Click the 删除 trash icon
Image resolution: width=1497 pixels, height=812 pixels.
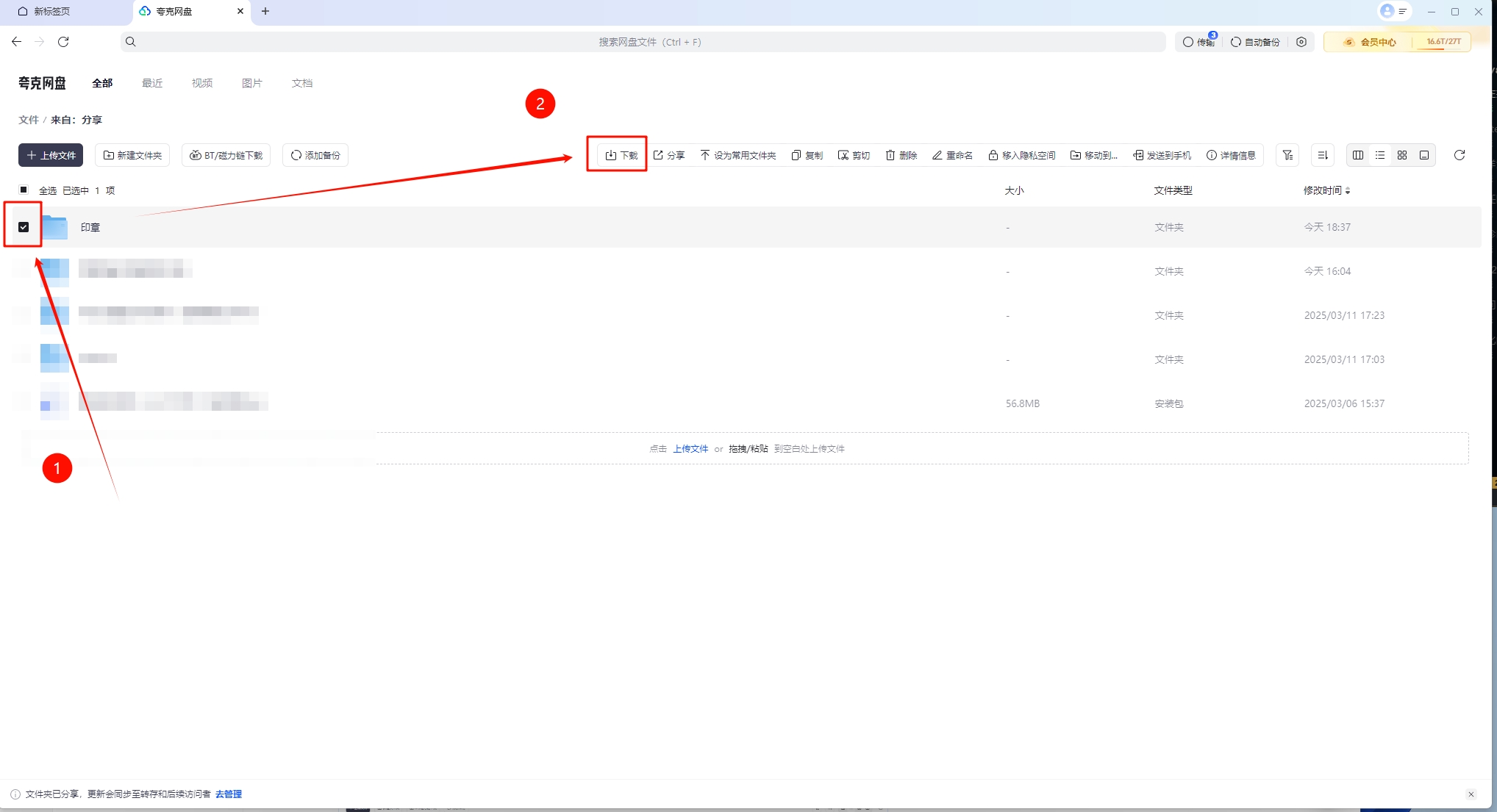pyautogui.click(x=890, y=155)
